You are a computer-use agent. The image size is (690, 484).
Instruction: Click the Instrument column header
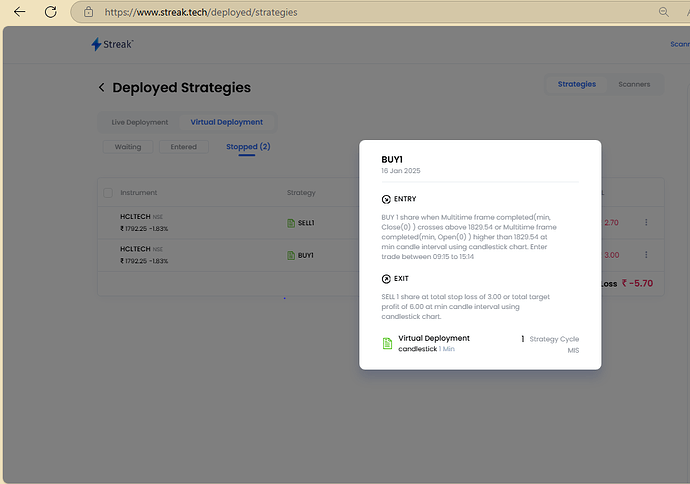tap(139, 193)
